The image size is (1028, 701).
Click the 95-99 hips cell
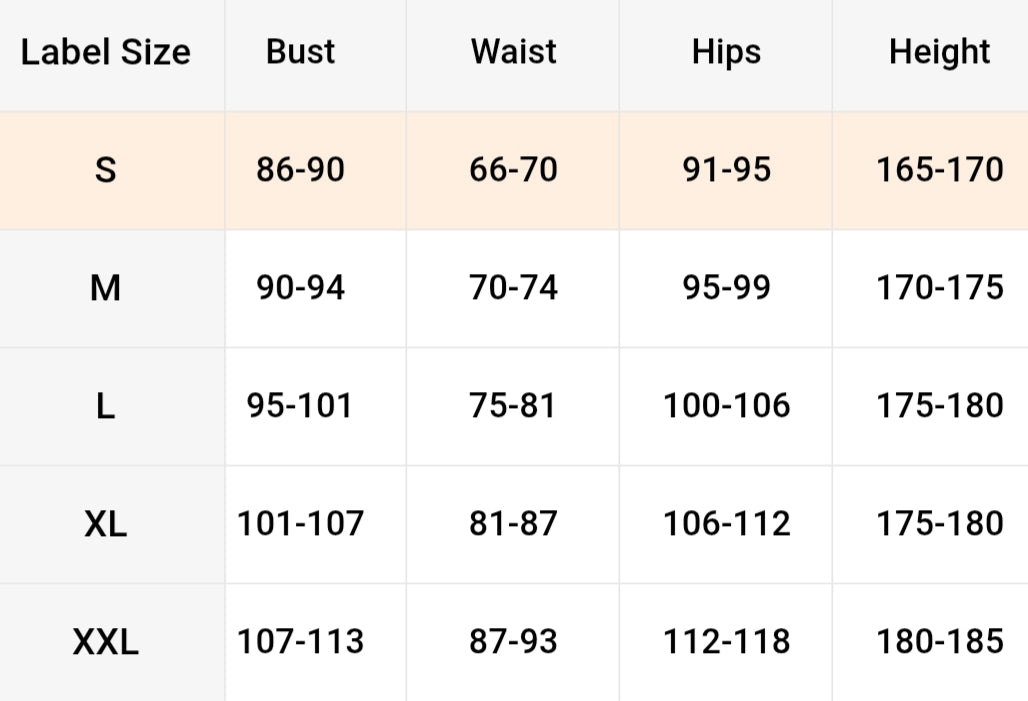[x=726, y=288]
